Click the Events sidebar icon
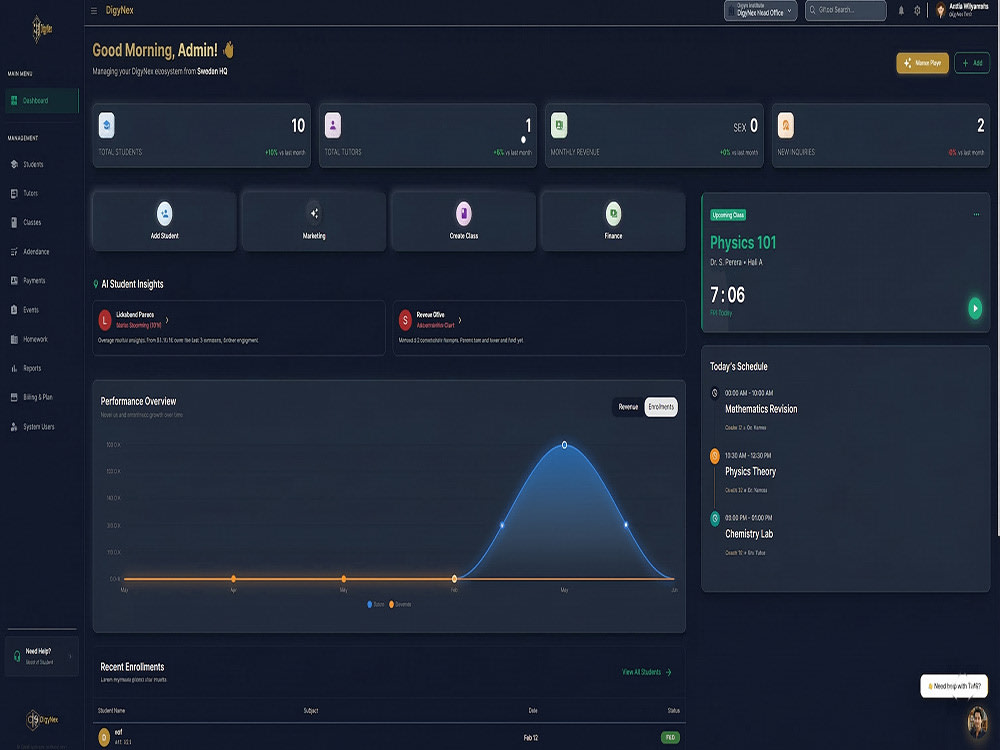 point(14,310)
